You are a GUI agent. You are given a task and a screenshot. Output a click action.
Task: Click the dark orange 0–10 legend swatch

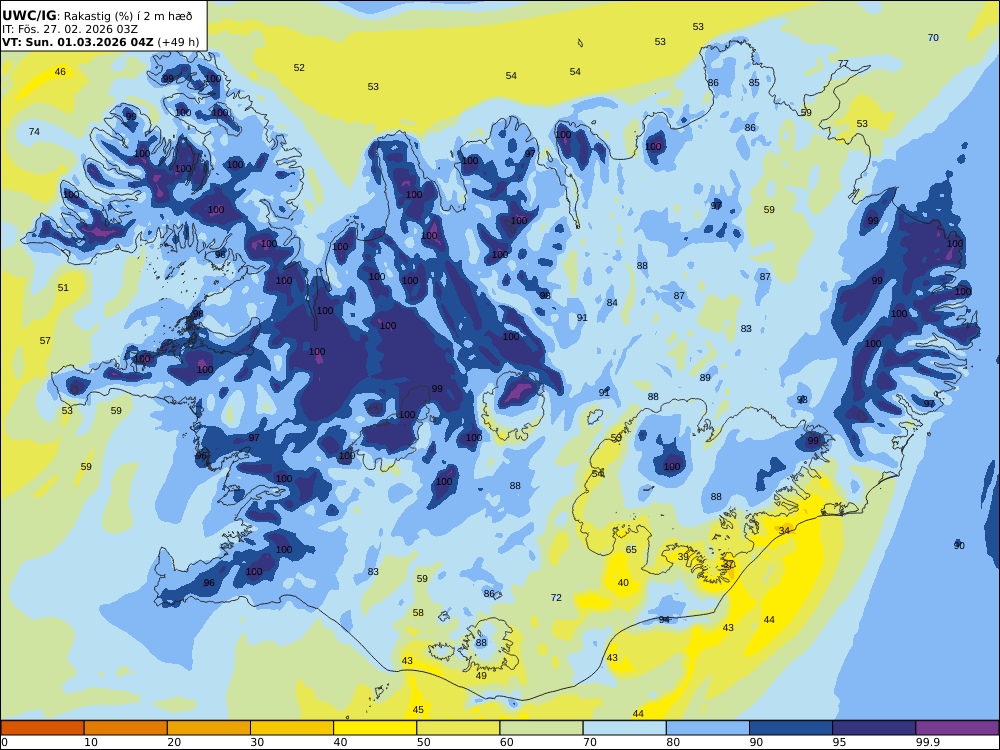(x=42, y=728)
